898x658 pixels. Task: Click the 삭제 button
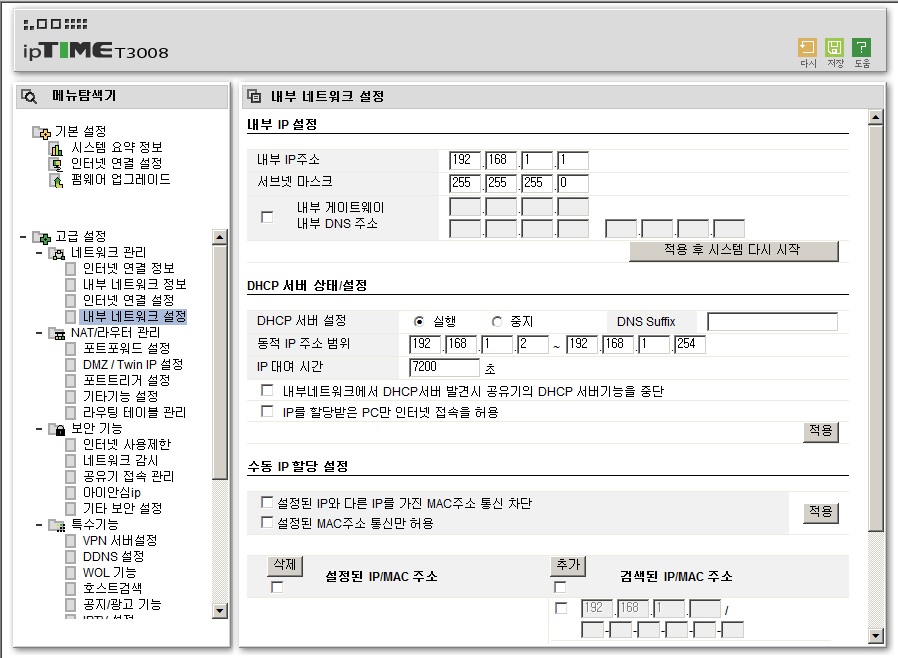coord(285,566)
